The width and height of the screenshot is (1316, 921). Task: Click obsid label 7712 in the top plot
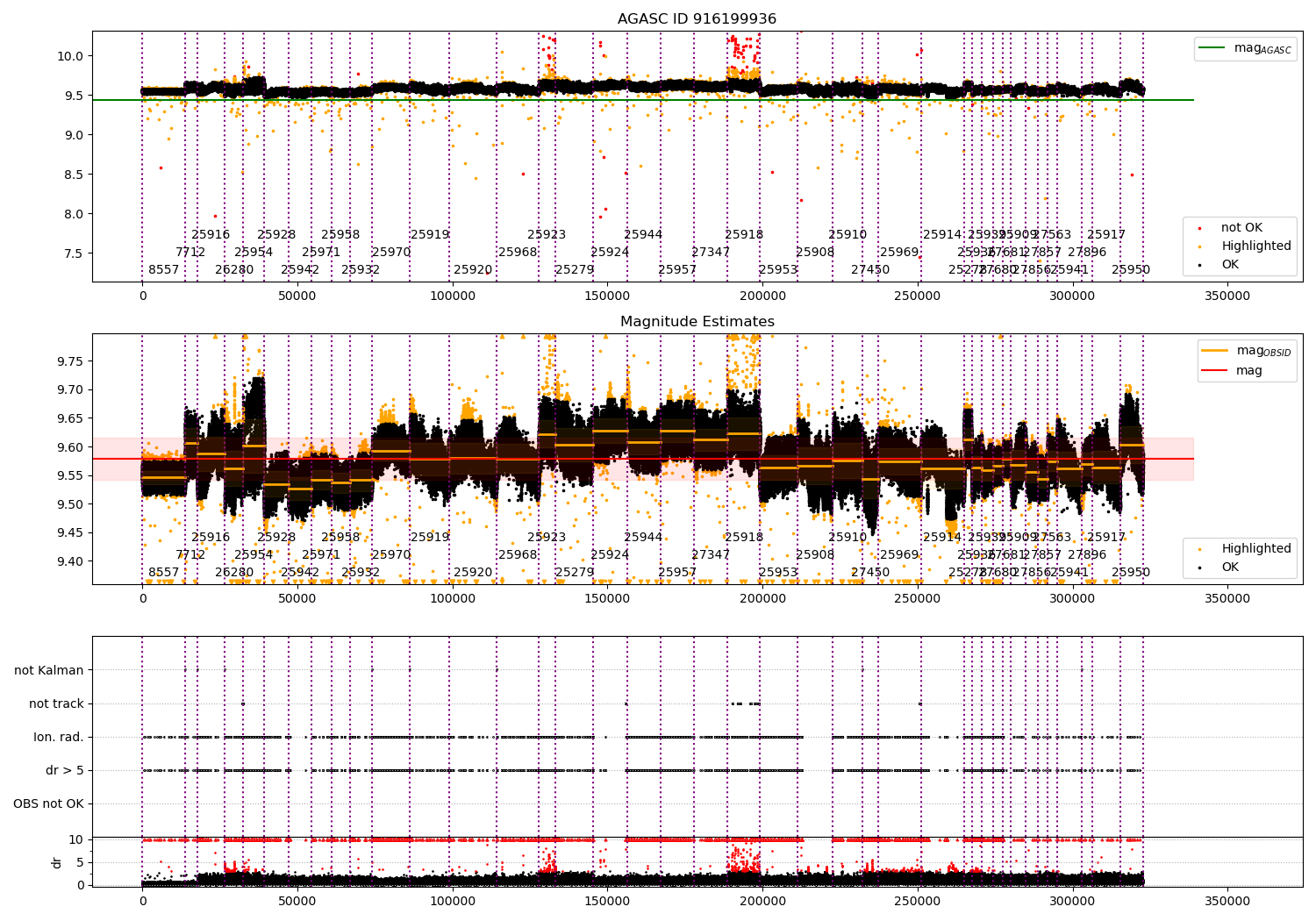click(190, 253)
